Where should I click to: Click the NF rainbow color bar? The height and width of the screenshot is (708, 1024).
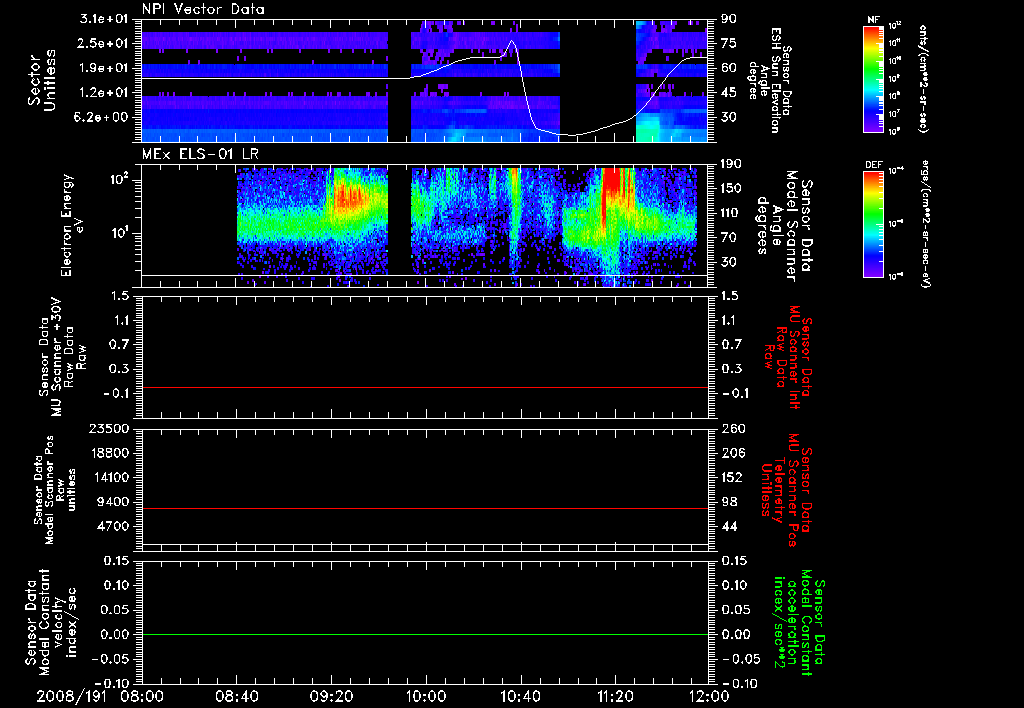click(874, 79)
